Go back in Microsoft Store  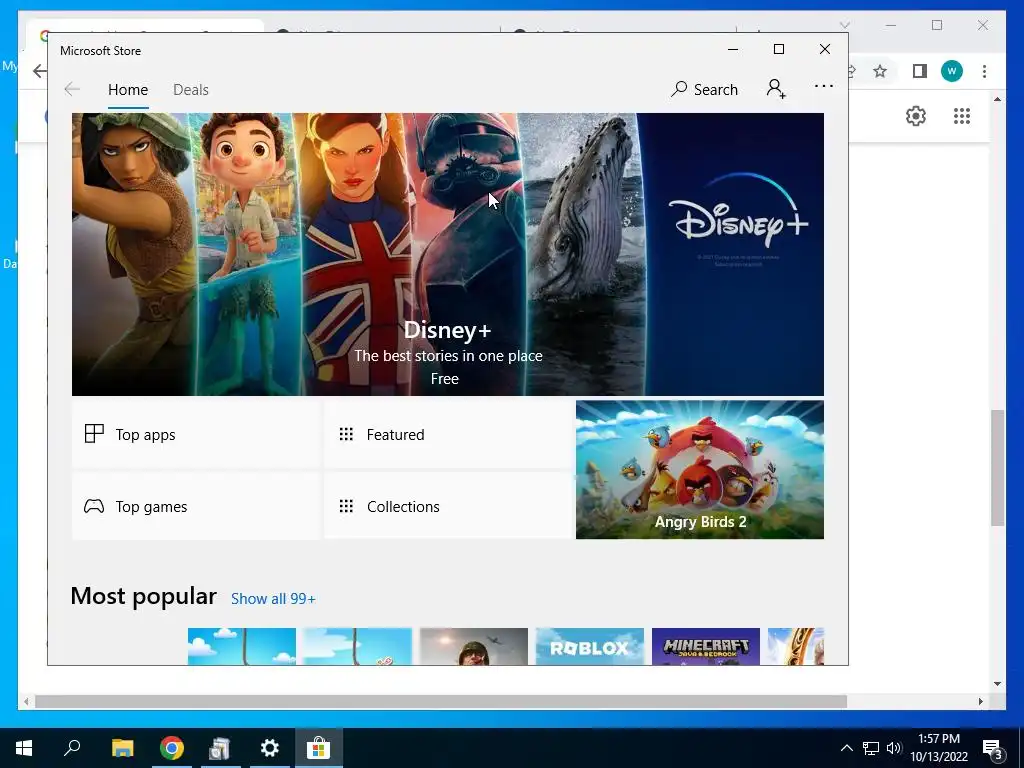(72, 89)
